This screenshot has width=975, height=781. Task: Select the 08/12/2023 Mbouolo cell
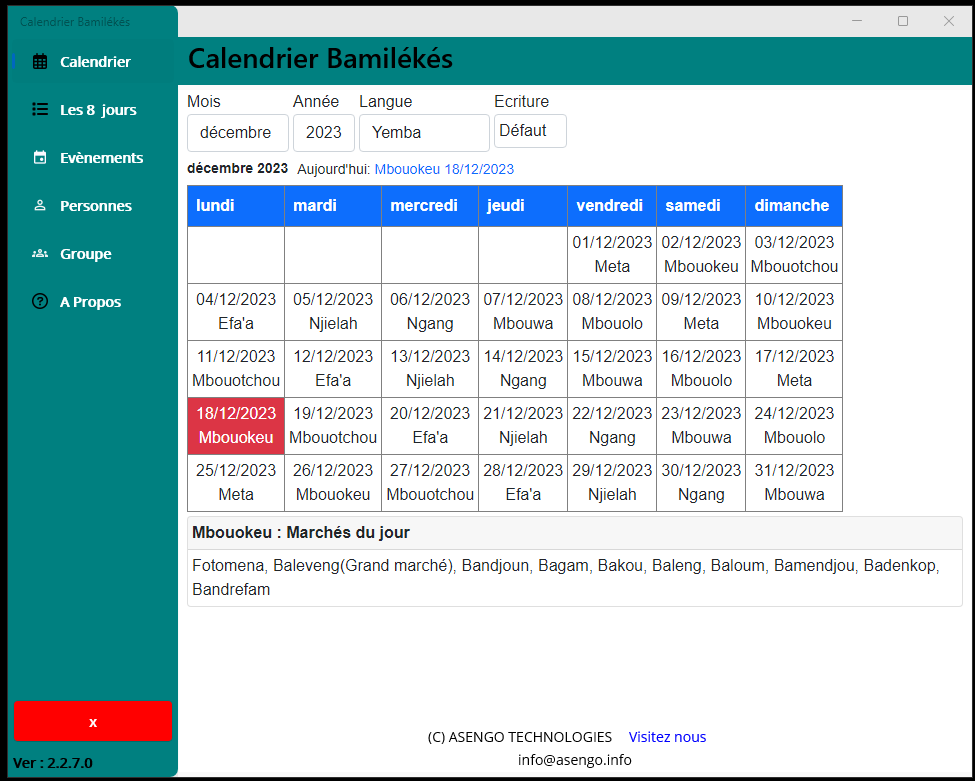point(612,312)
